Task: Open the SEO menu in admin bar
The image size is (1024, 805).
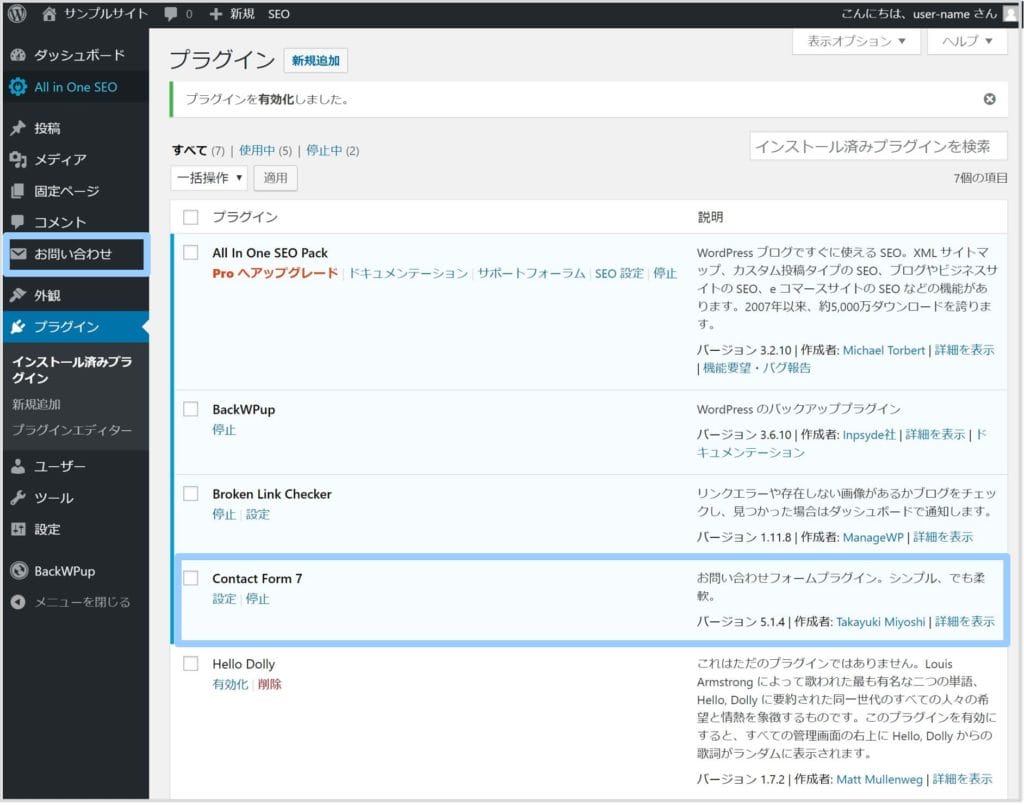Action: tap(278, 14)
